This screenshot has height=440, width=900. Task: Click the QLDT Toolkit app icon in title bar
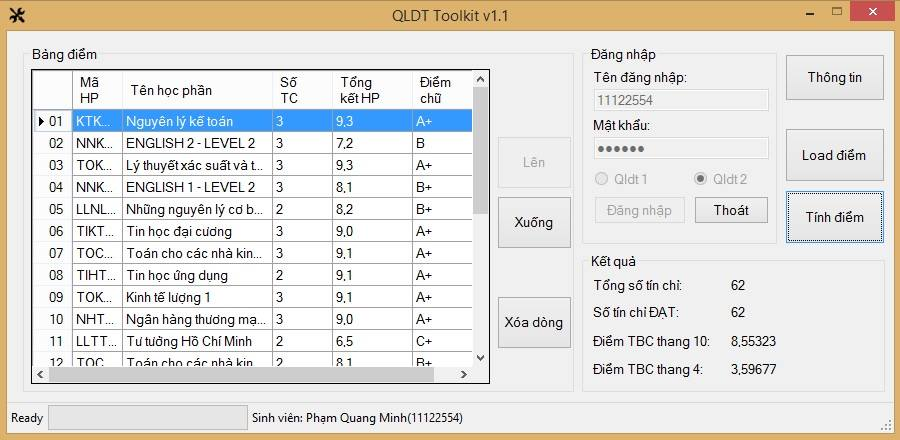16,16
